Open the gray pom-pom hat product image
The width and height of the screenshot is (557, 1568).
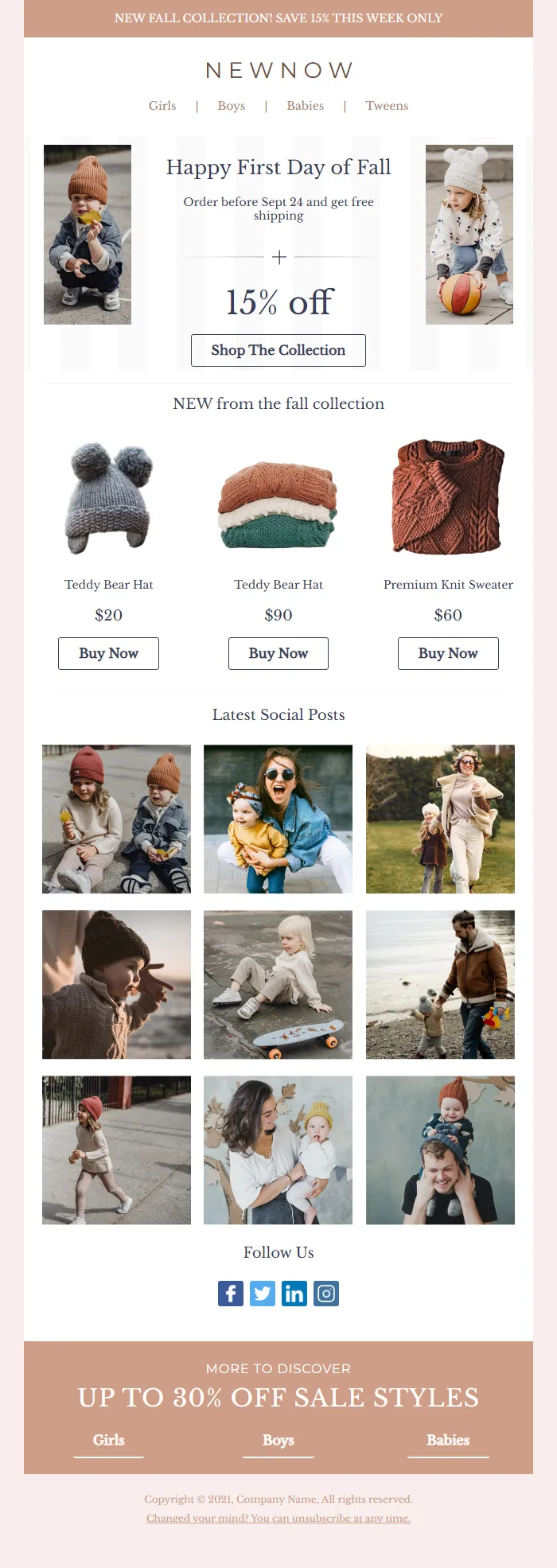[108, 498]
